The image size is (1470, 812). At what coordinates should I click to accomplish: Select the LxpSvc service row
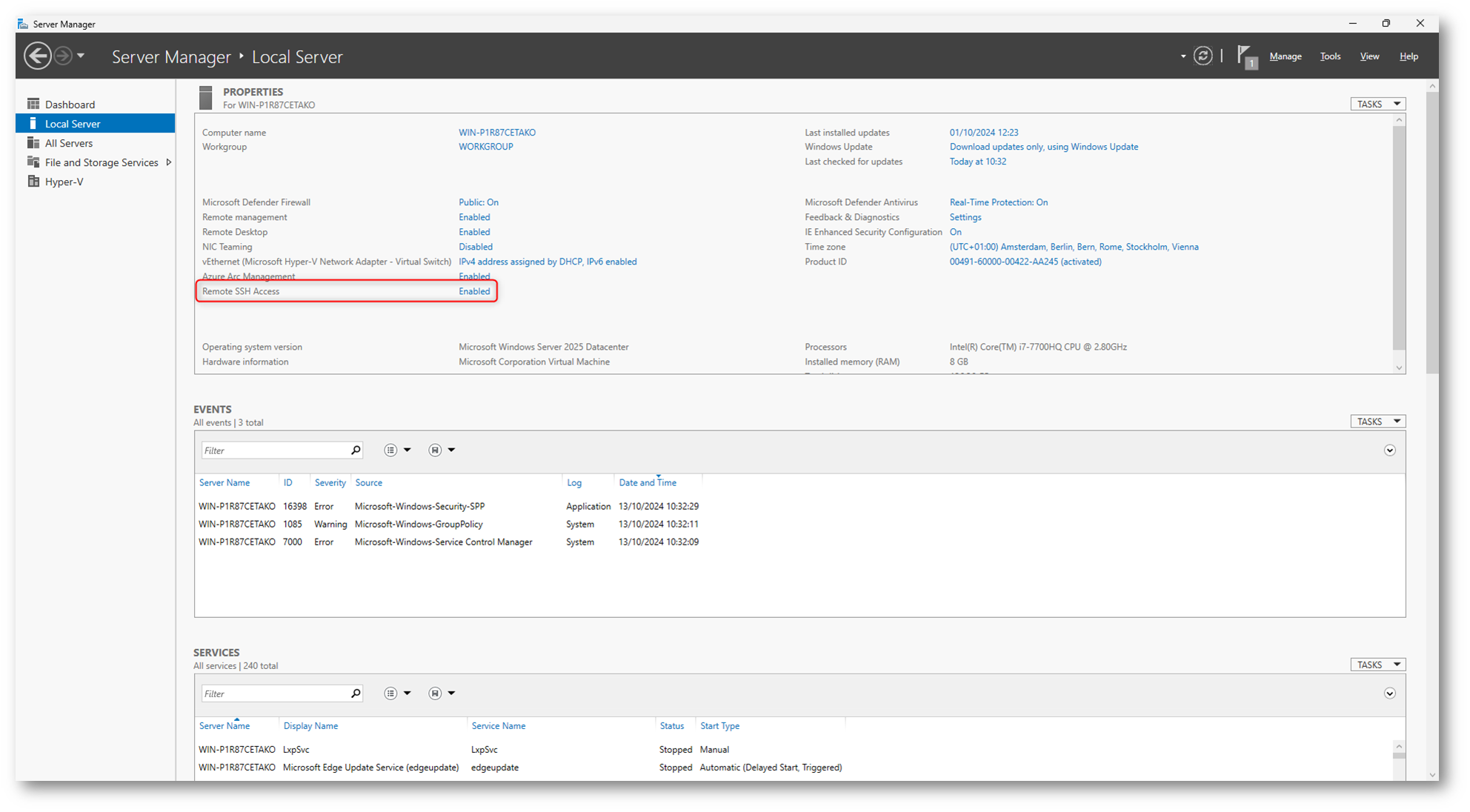(520, 750)
